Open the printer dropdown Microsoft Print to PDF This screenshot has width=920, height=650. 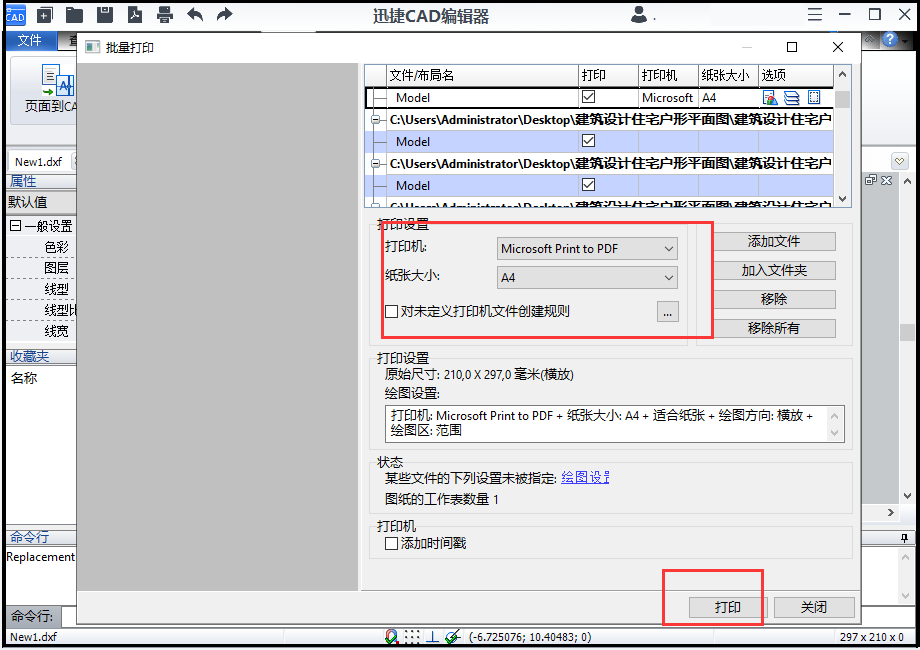(587, 249)
